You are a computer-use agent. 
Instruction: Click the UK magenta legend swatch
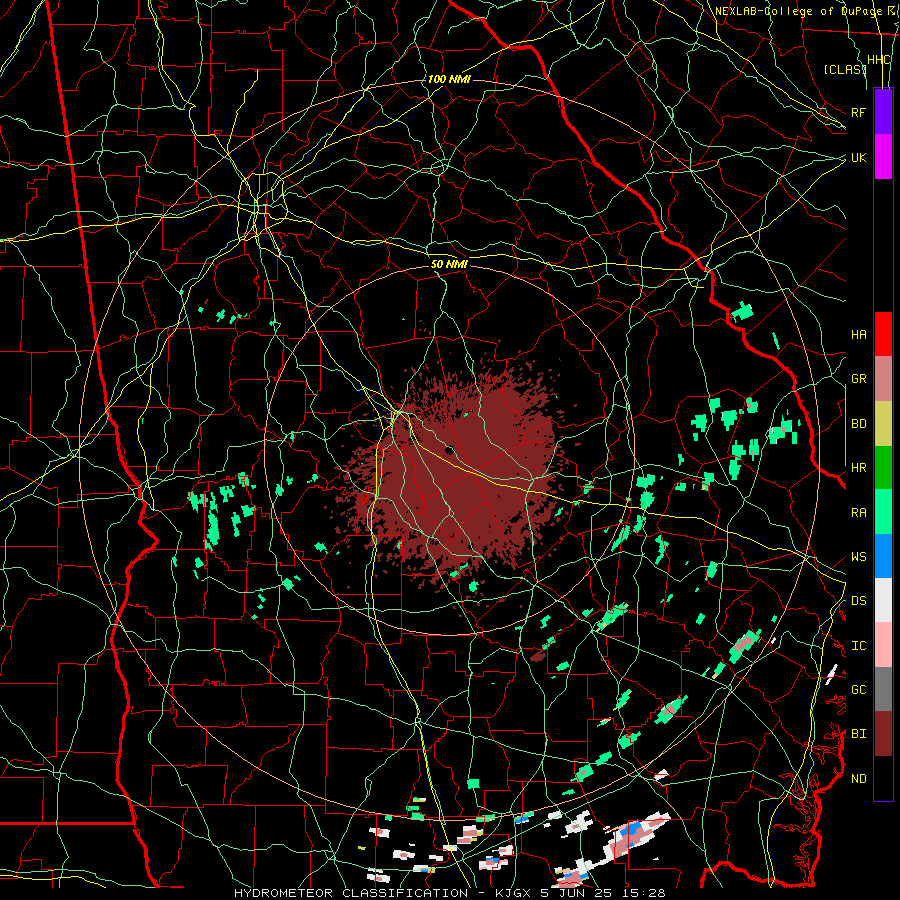(x=883, y=157)
